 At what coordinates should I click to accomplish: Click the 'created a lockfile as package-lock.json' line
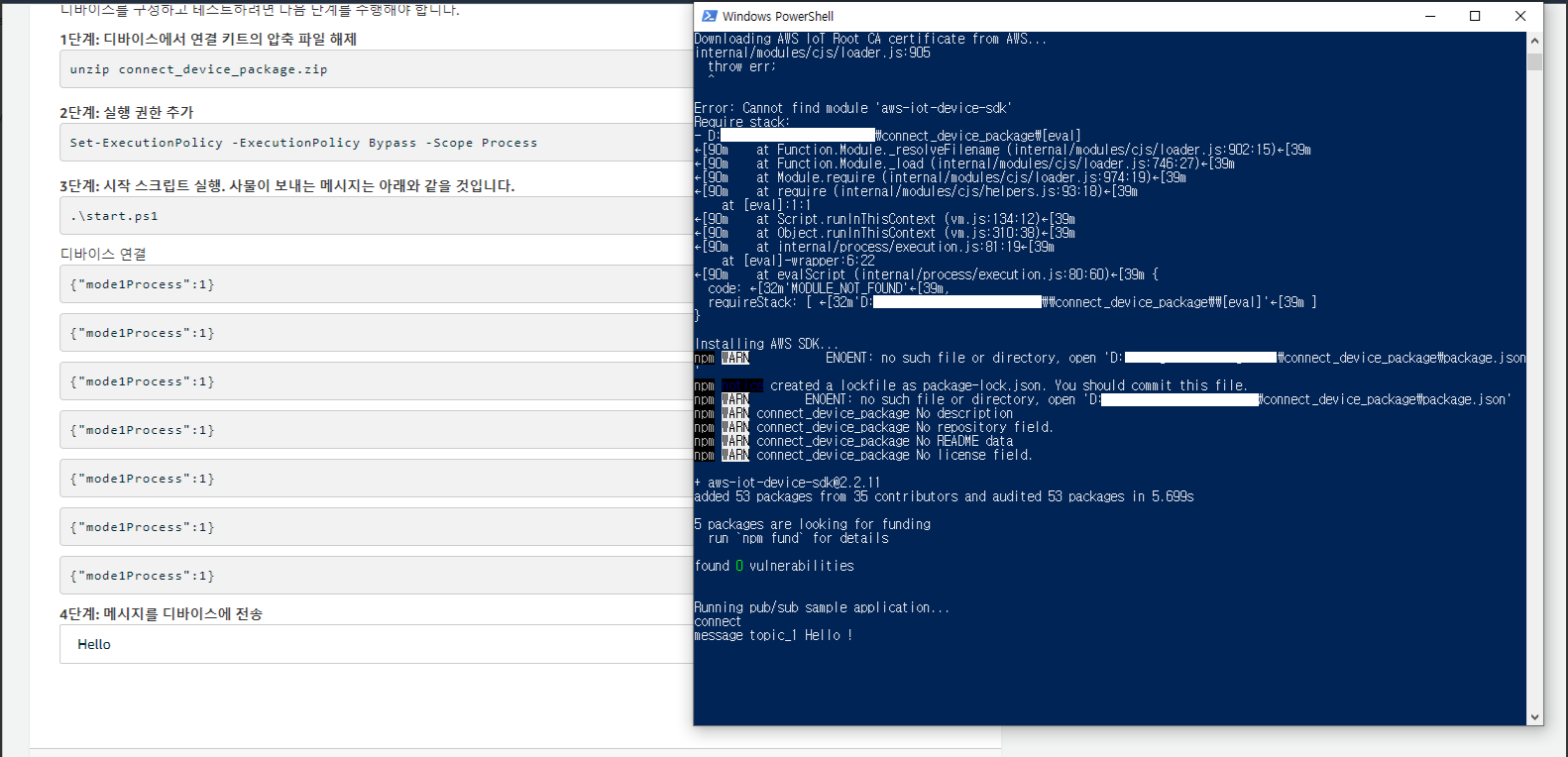[971, 385]
